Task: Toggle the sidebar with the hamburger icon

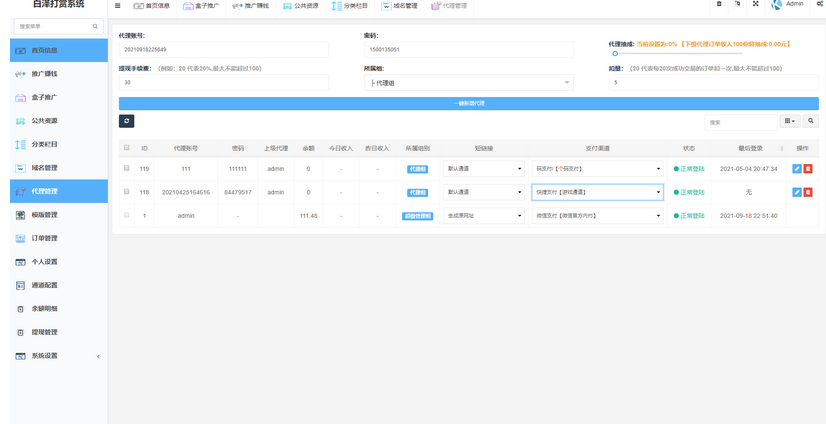Action: click(117, 6)
